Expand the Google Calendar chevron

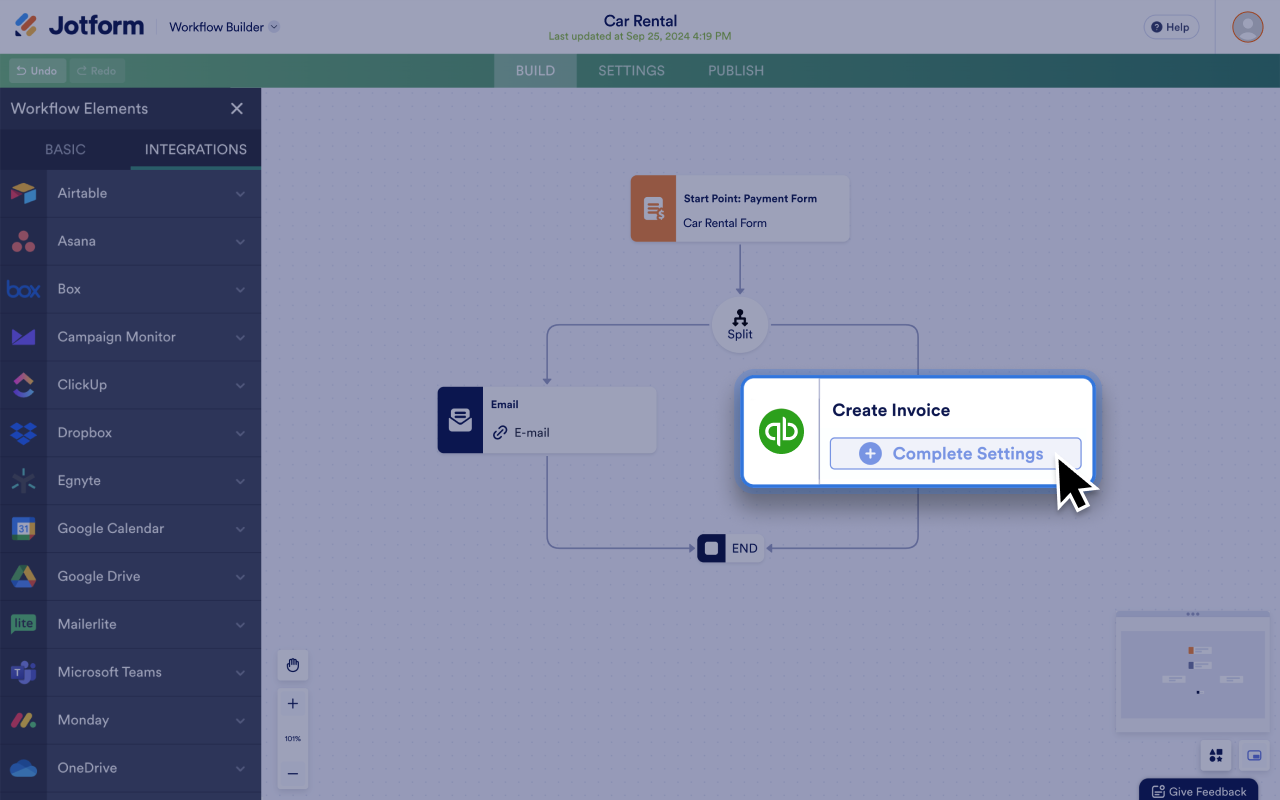tap(240, 529)
